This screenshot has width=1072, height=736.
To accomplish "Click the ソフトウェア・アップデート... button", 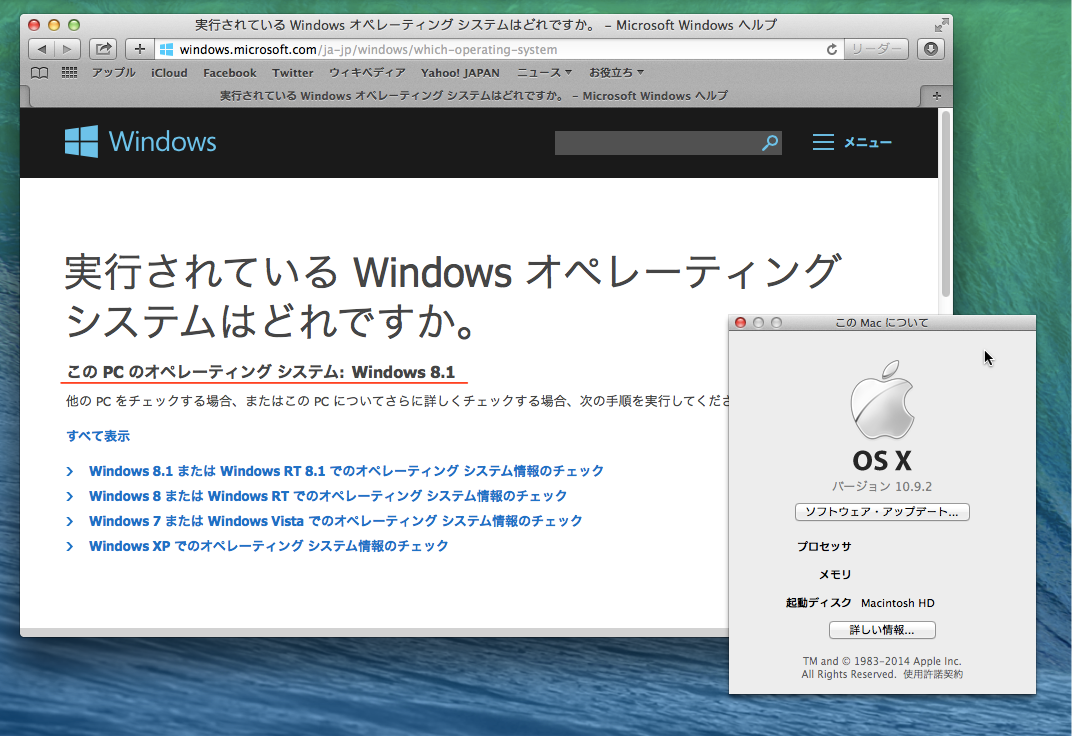I will click(x=882, y=512).
